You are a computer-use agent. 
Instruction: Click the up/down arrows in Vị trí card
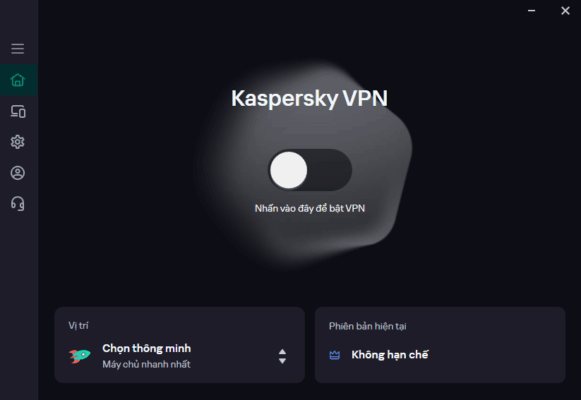[282, 356]
